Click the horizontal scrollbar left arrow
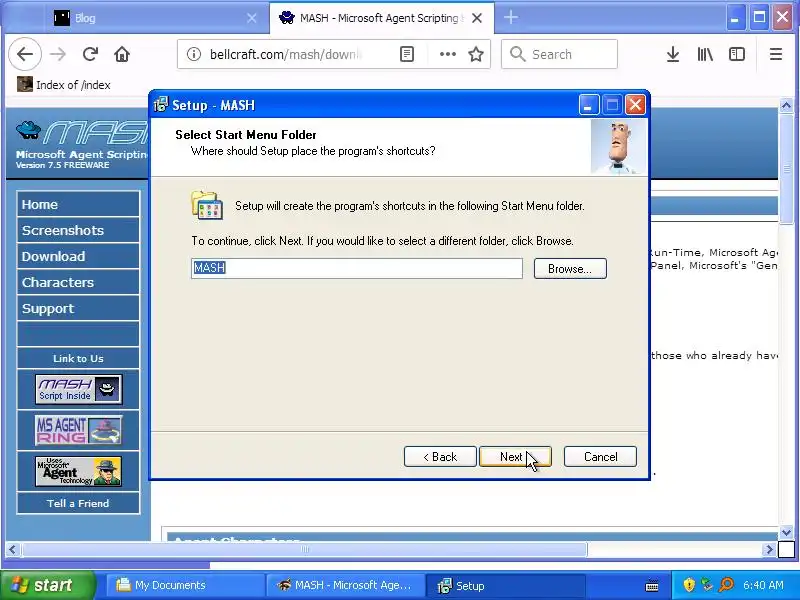800x600 pixels. tap(13, 549)
